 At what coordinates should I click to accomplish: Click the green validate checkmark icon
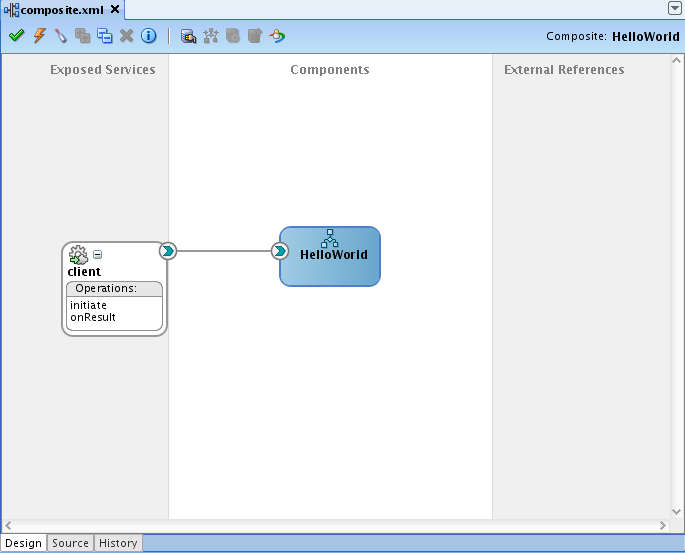click(16, 36)
